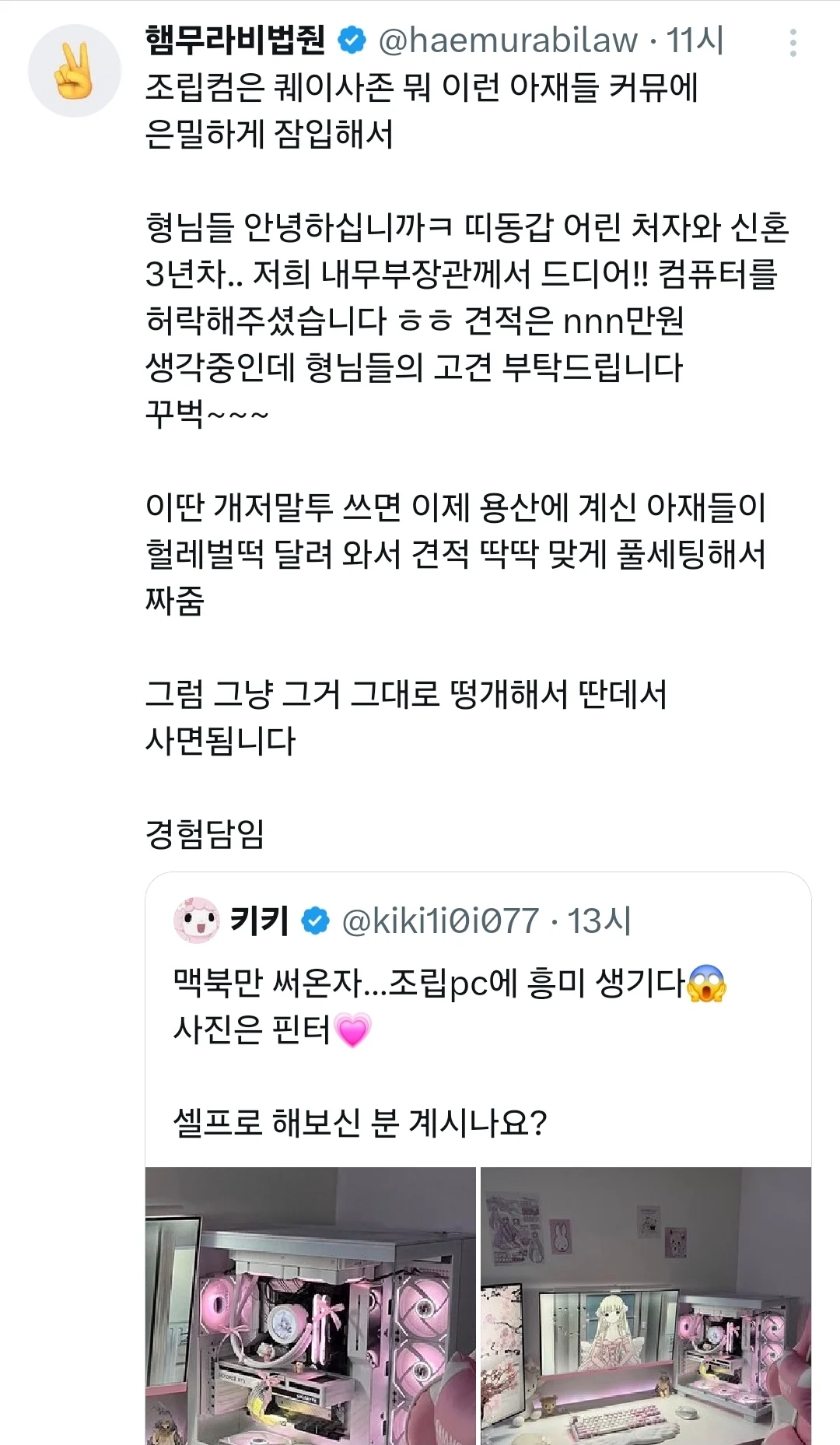Click the 11시 post timestamp

696,40
